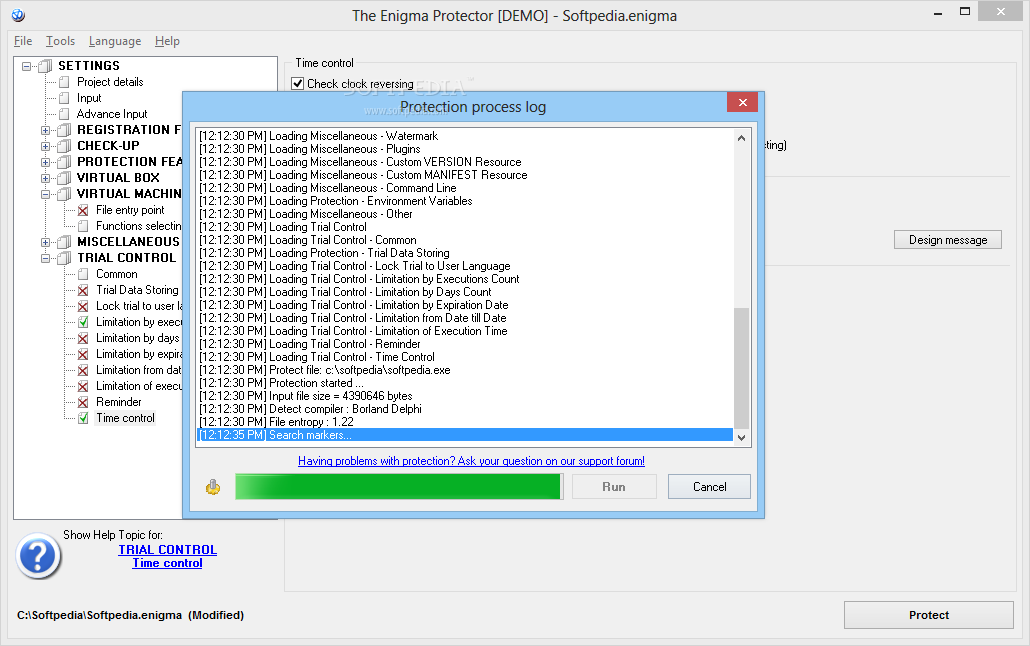Open the Tools menu
1030x646 pixels.
tap(60, 41)
